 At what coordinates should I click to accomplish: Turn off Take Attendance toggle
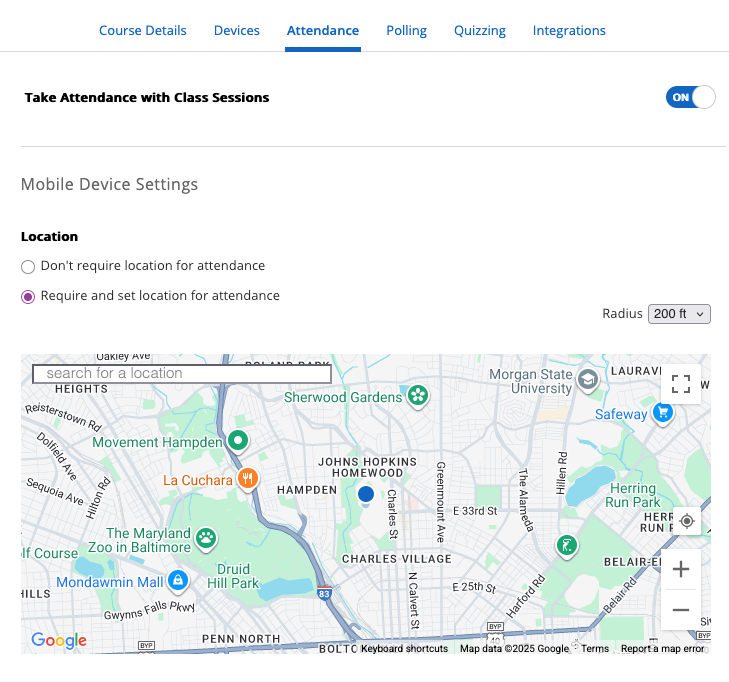click(691, 97)
